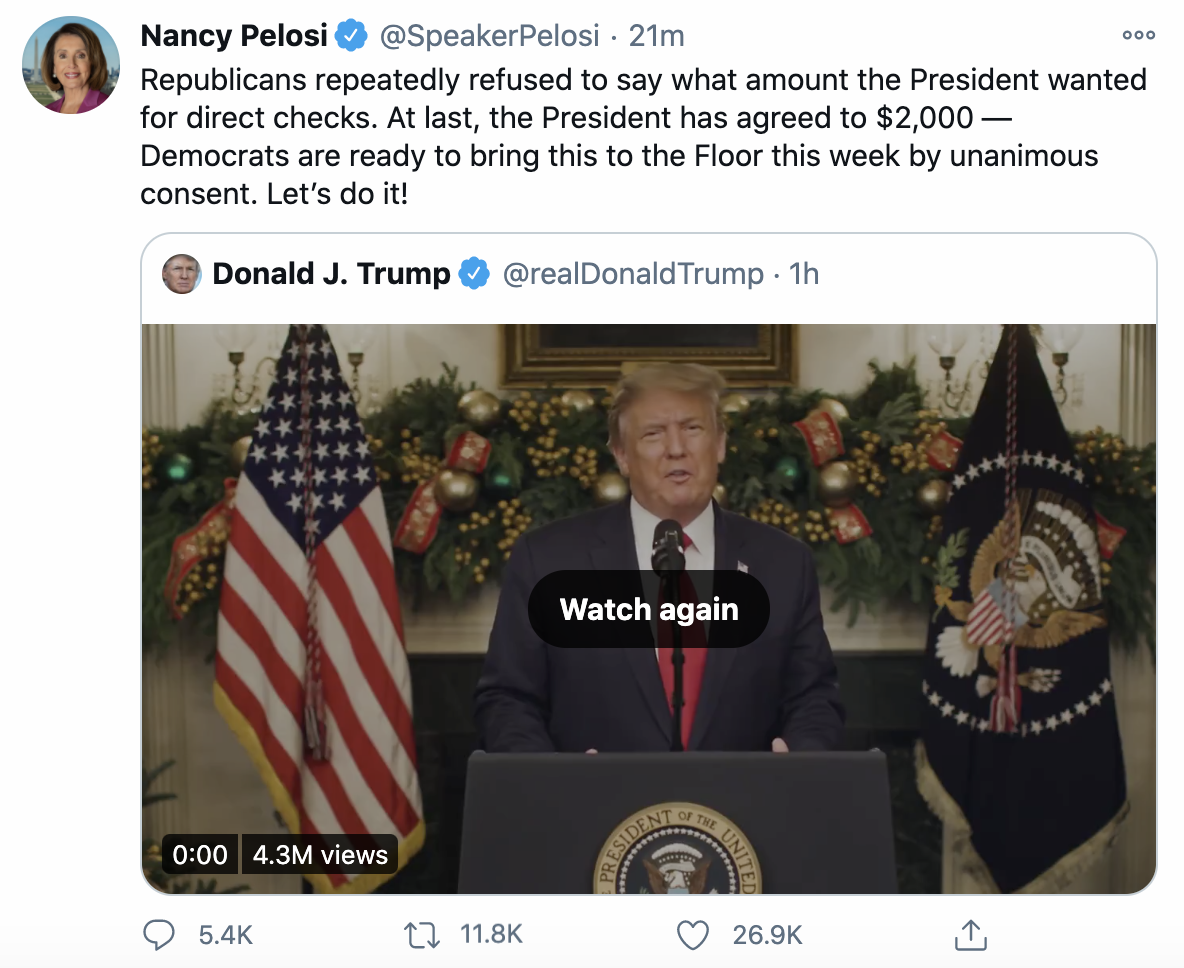Click the 0:00 video time indicator
This screenshot has width=1184, height=968.
(200, 855)
